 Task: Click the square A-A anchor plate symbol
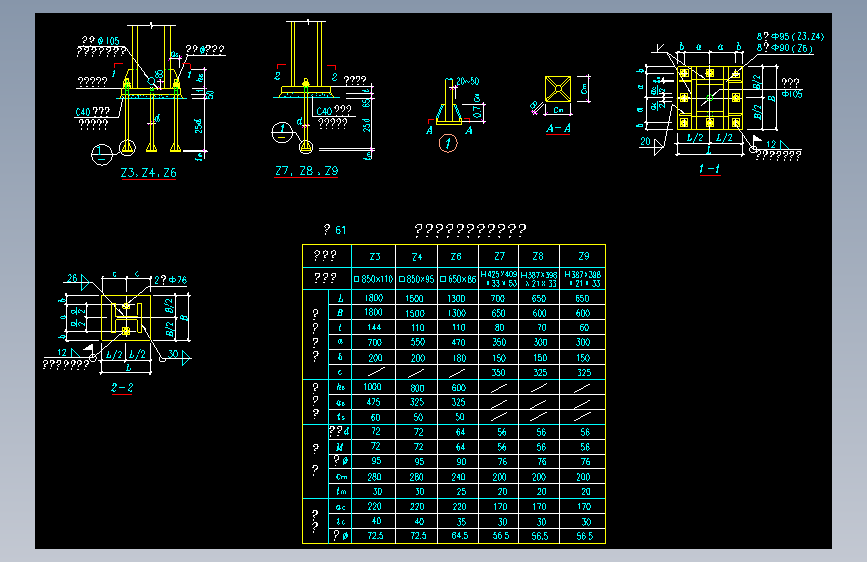click(x=558, y=89)
